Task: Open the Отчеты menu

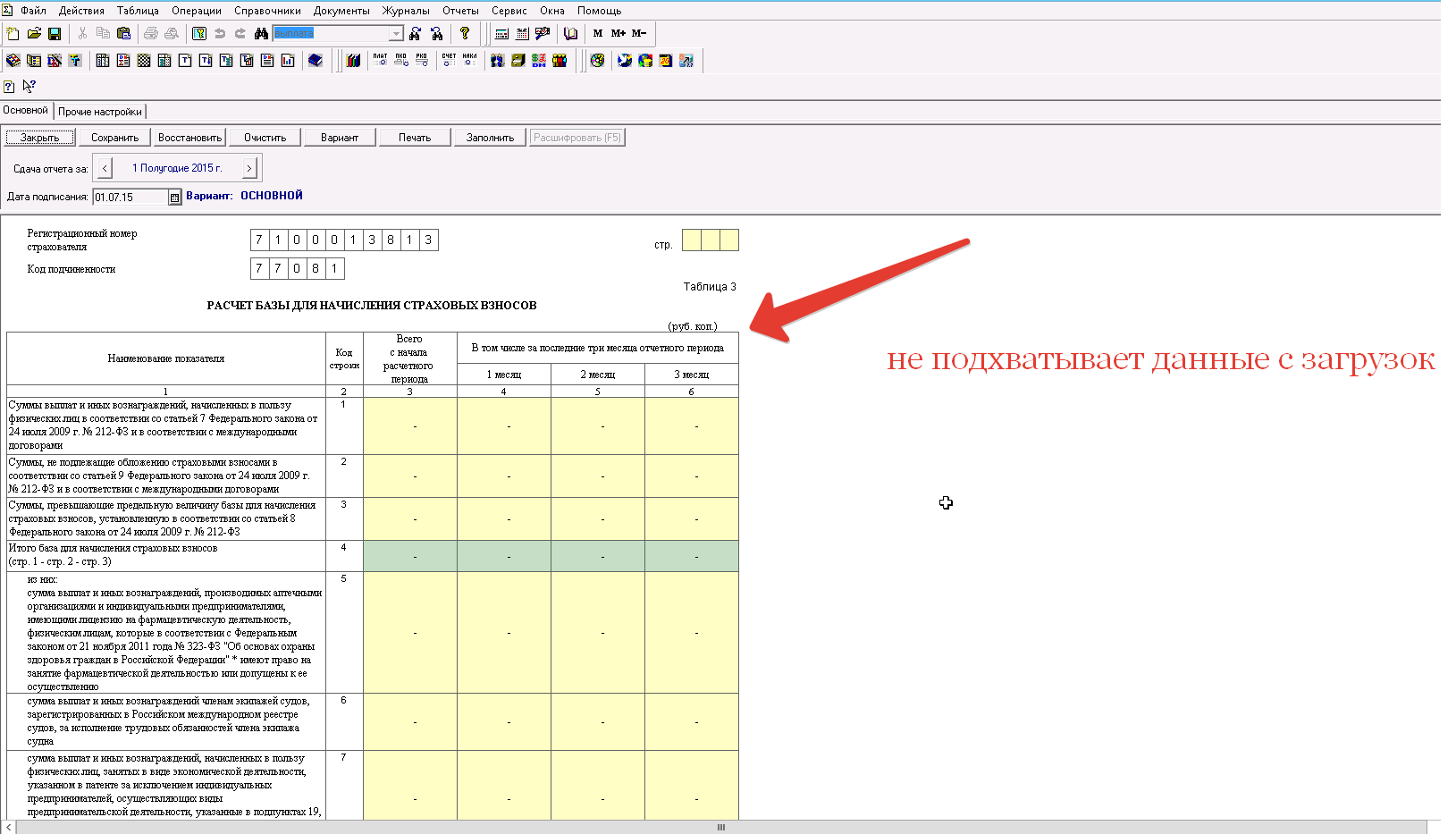Action: 460,11
